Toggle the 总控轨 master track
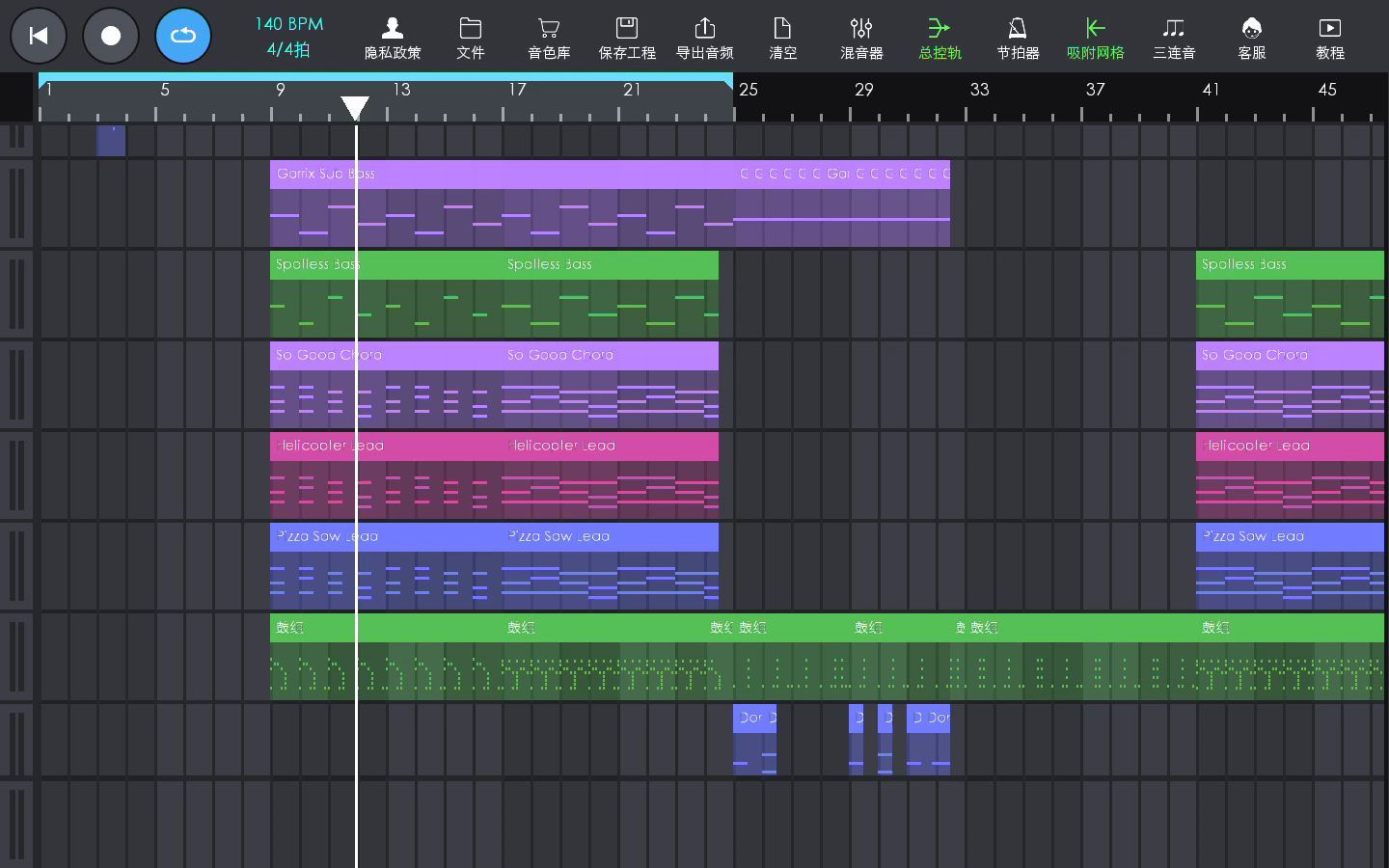The width and height of the screenshot is (1389, 868). [x=940, y=39]
